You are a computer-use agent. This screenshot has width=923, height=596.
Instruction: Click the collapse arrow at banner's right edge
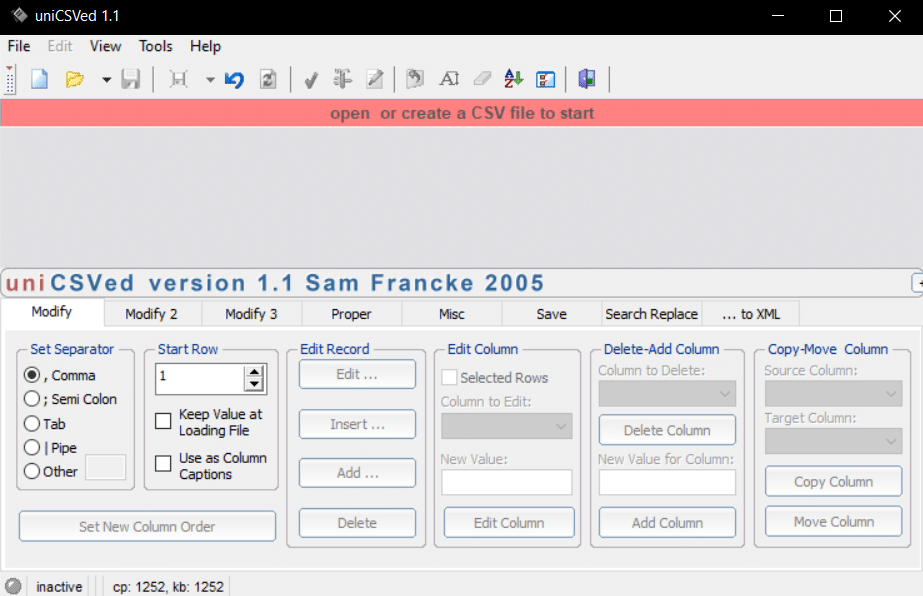(917, 283)
